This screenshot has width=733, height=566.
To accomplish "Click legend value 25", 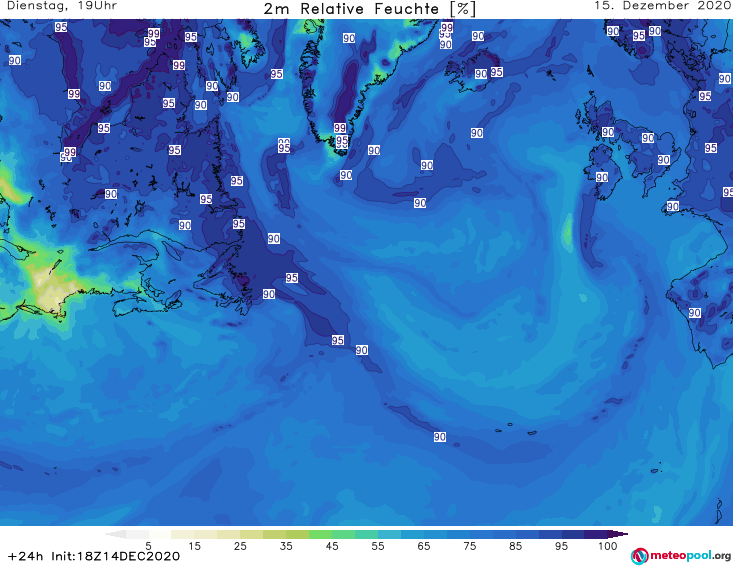I will [x=240, y=546].
